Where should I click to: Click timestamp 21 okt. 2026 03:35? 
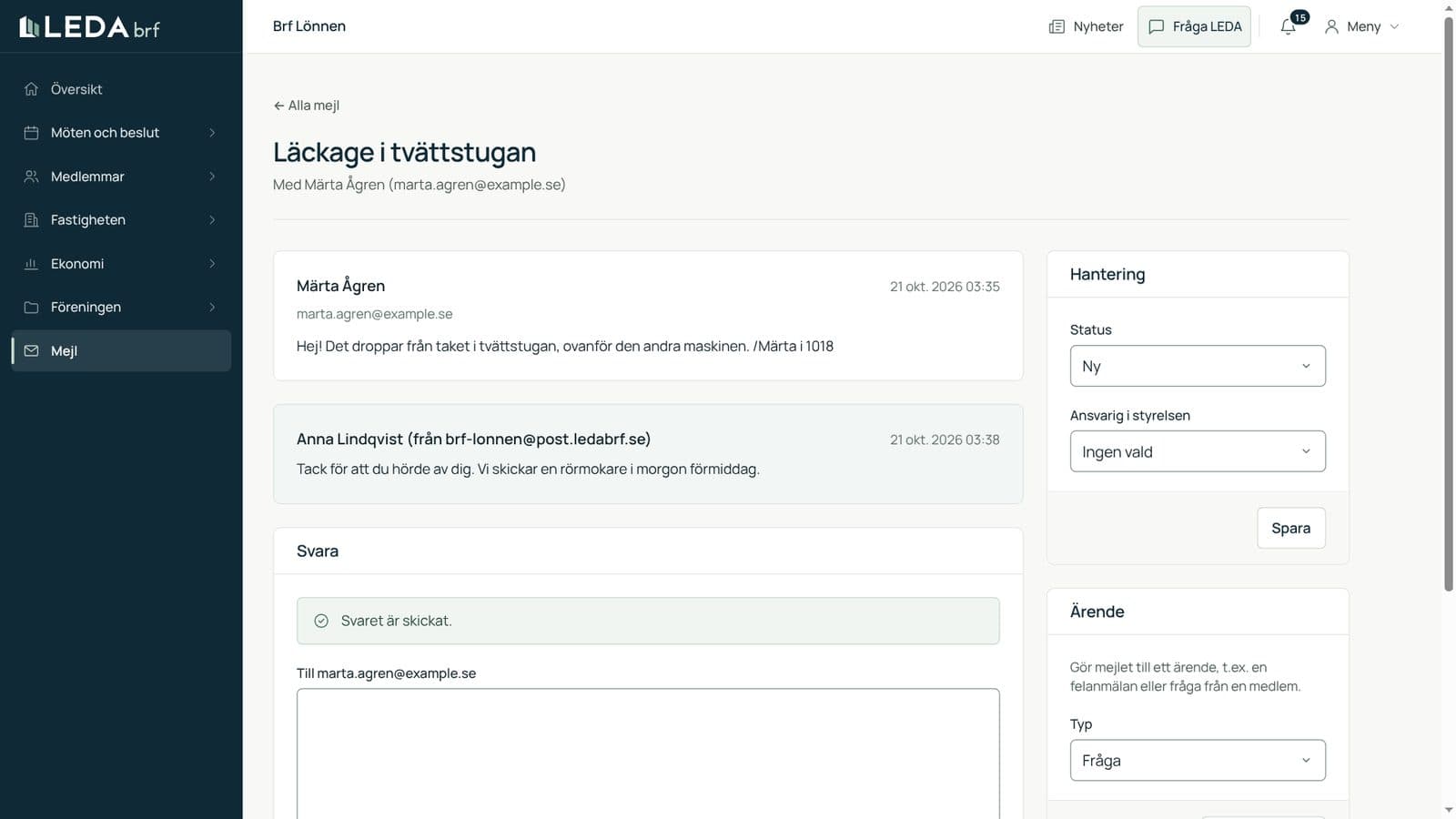pyautogui.click(x=945, y=287)
